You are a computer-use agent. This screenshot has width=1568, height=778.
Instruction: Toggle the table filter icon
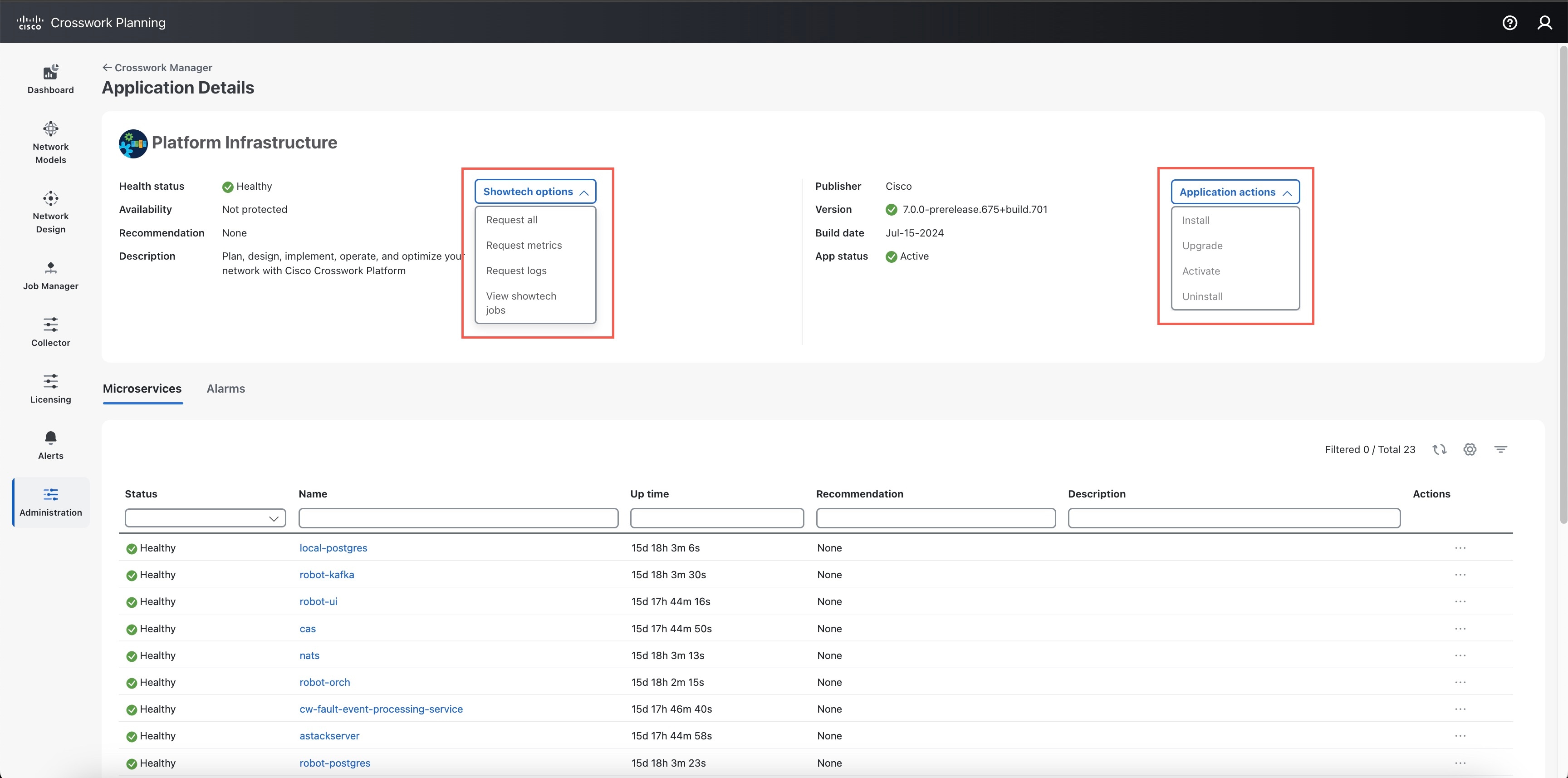[x=1500, y=449]
